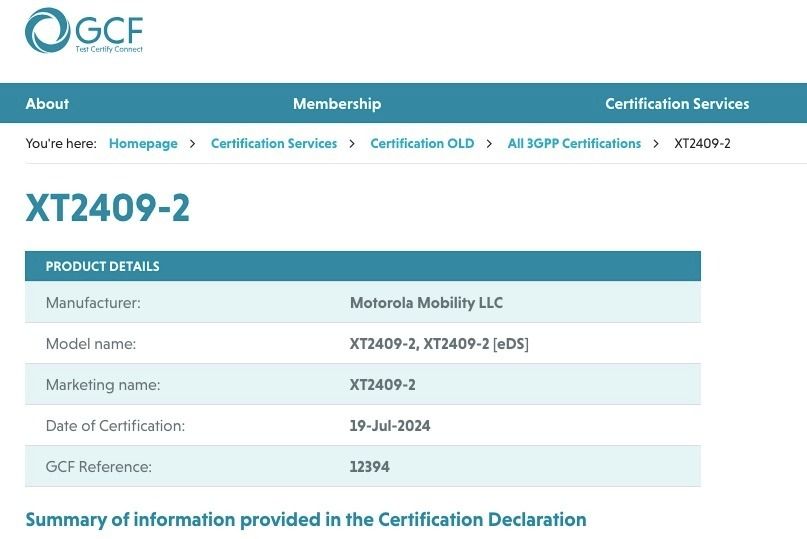The height and width of the screenshot is (539, 807).
Task: Open the Certification Services menu
Action: click(x=677, y=103)
